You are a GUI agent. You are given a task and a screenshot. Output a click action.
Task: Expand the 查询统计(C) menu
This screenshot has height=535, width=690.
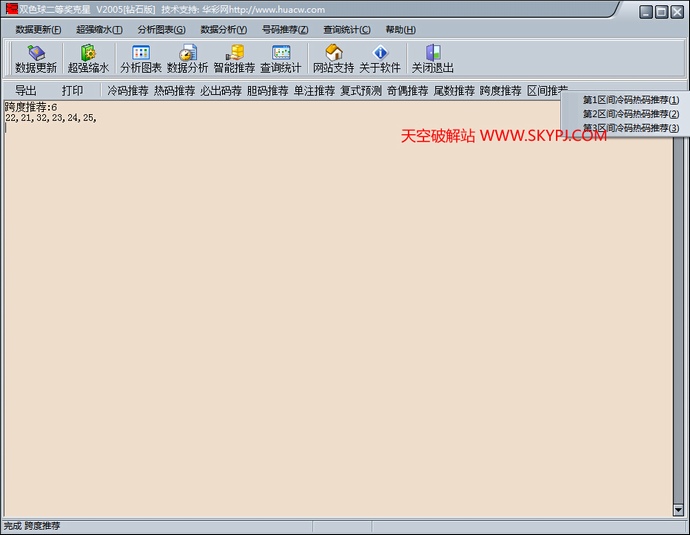coord(346,29)
